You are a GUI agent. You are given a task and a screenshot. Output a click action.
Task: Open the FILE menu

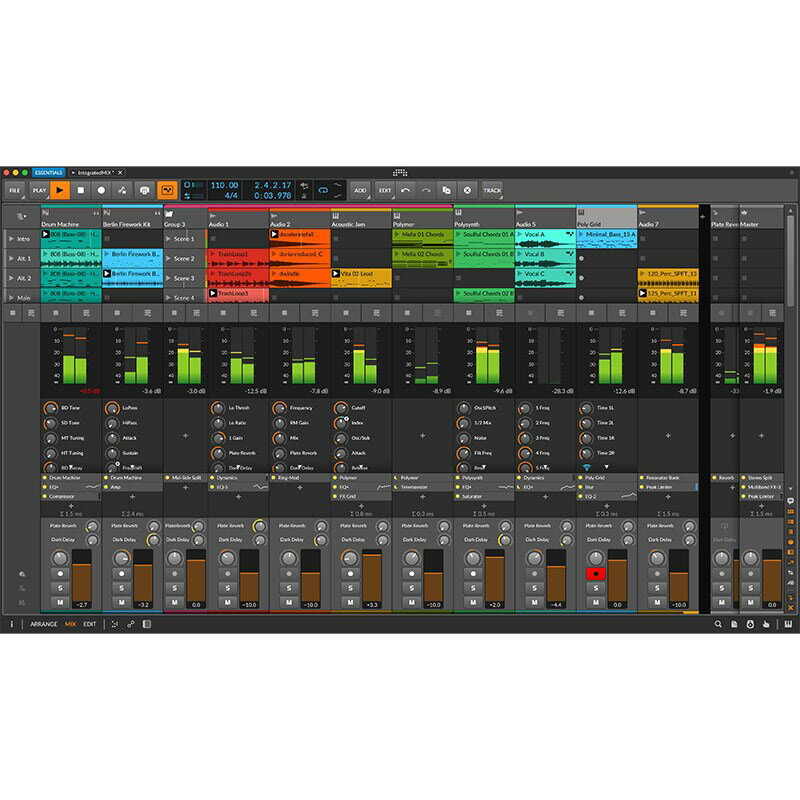[x=15, y=189]
